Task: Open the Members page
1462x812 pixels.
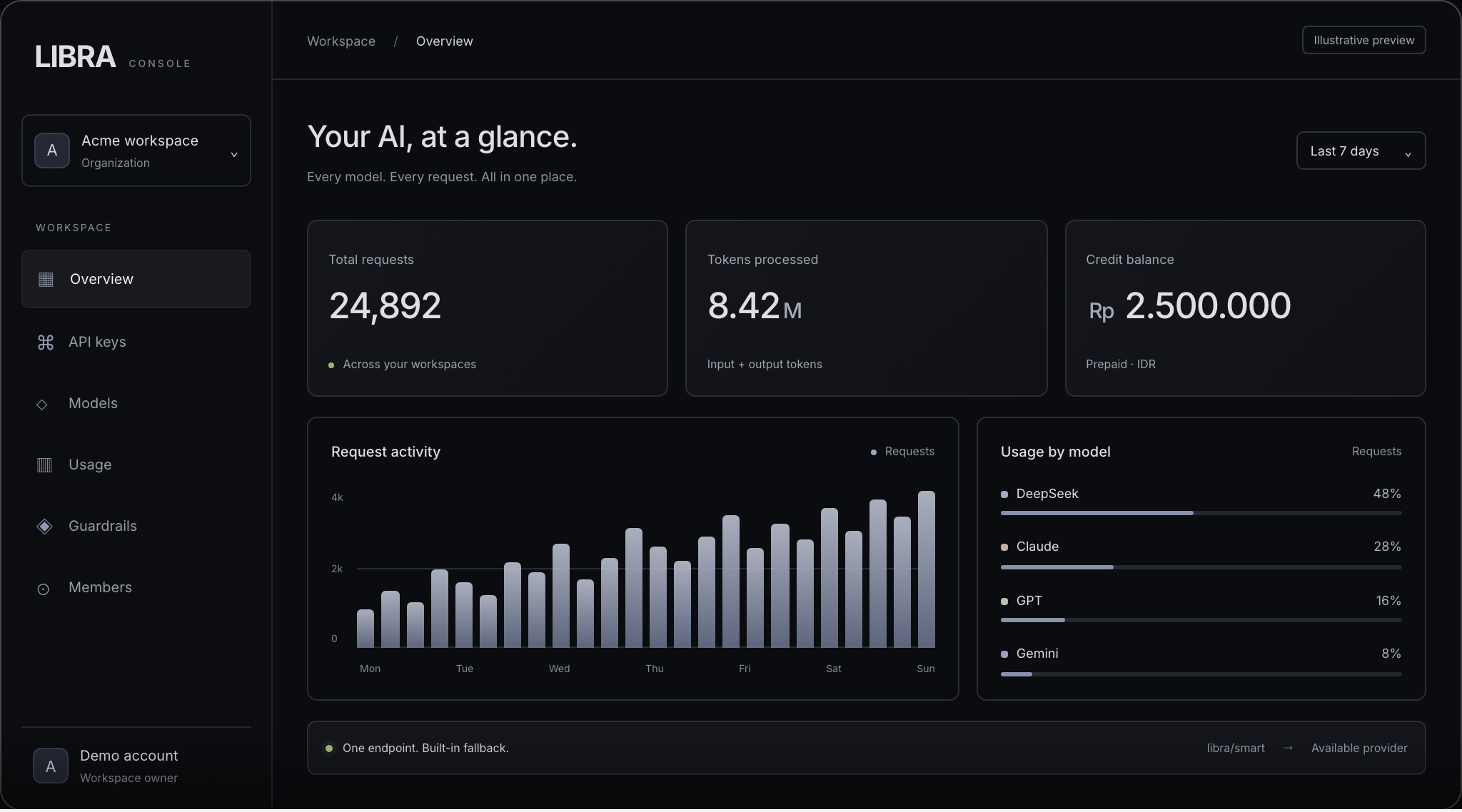Action: tap(136, 587)
